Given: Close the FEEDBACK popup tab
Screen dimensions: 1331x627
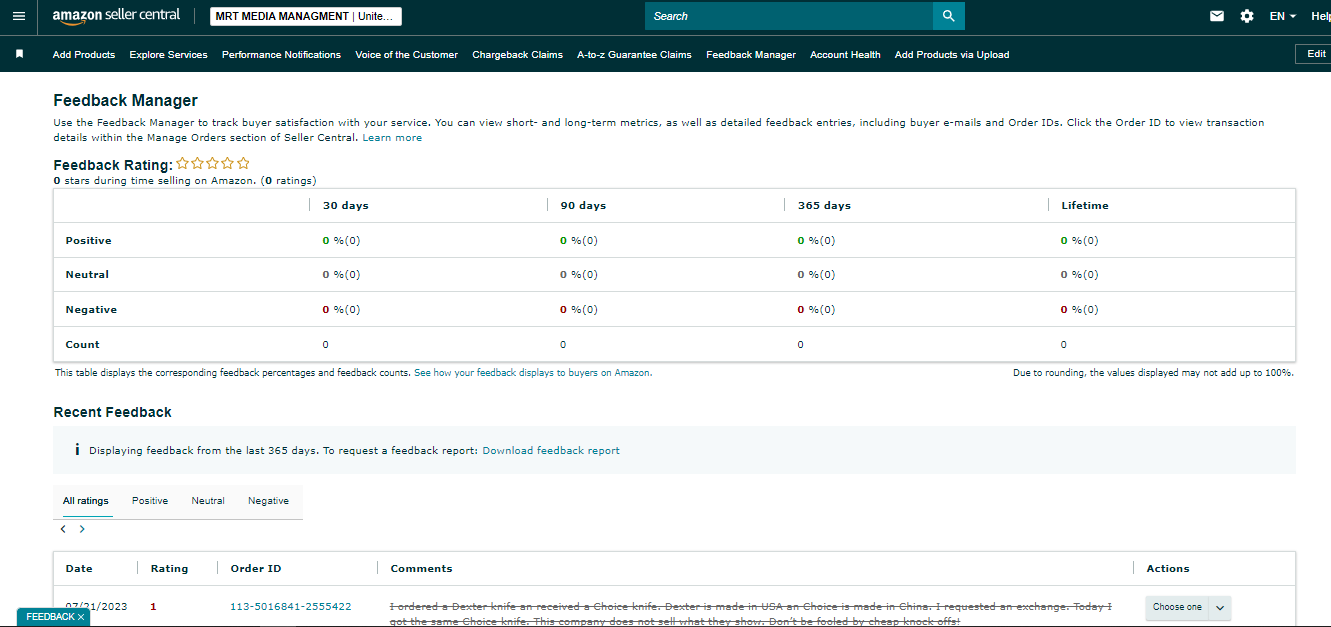Looking at the screenshot, I should [81, 618].
